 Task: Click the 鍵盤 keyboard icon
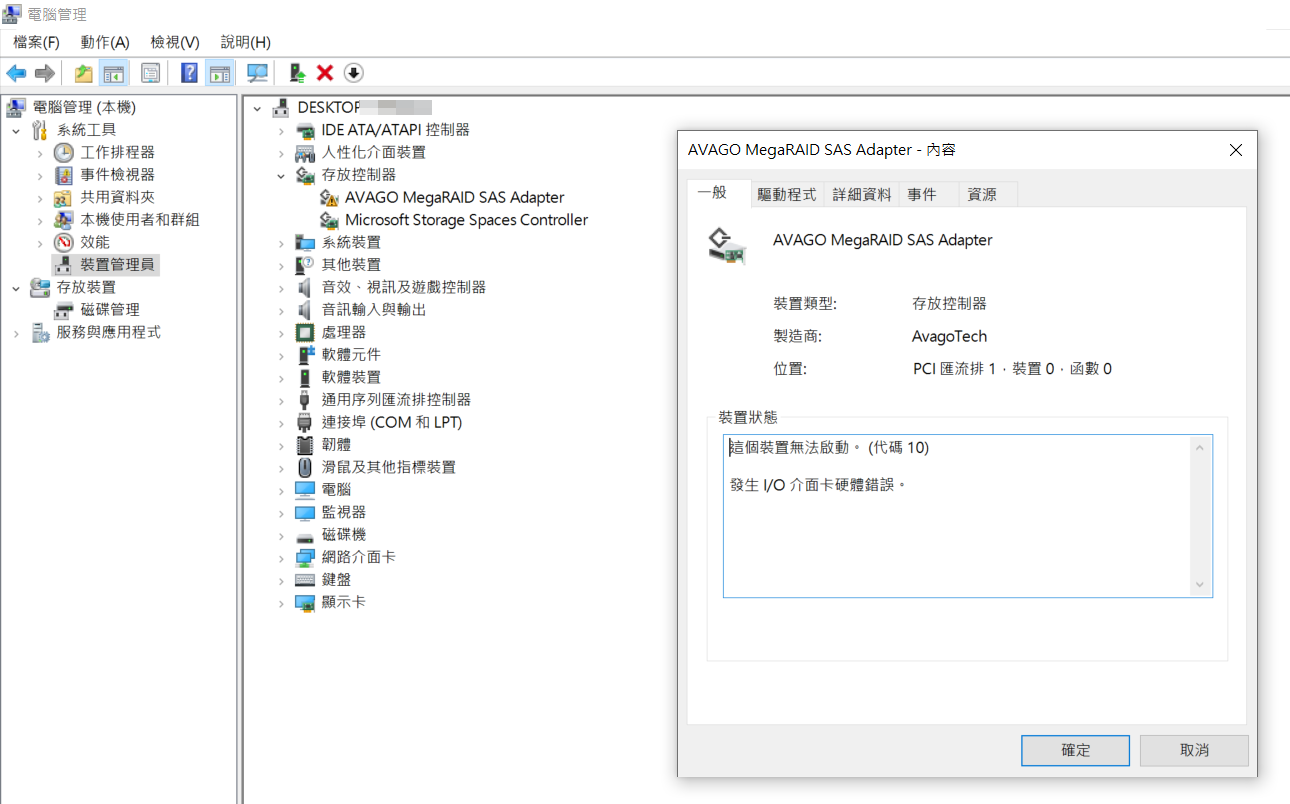tap(306, 580)
